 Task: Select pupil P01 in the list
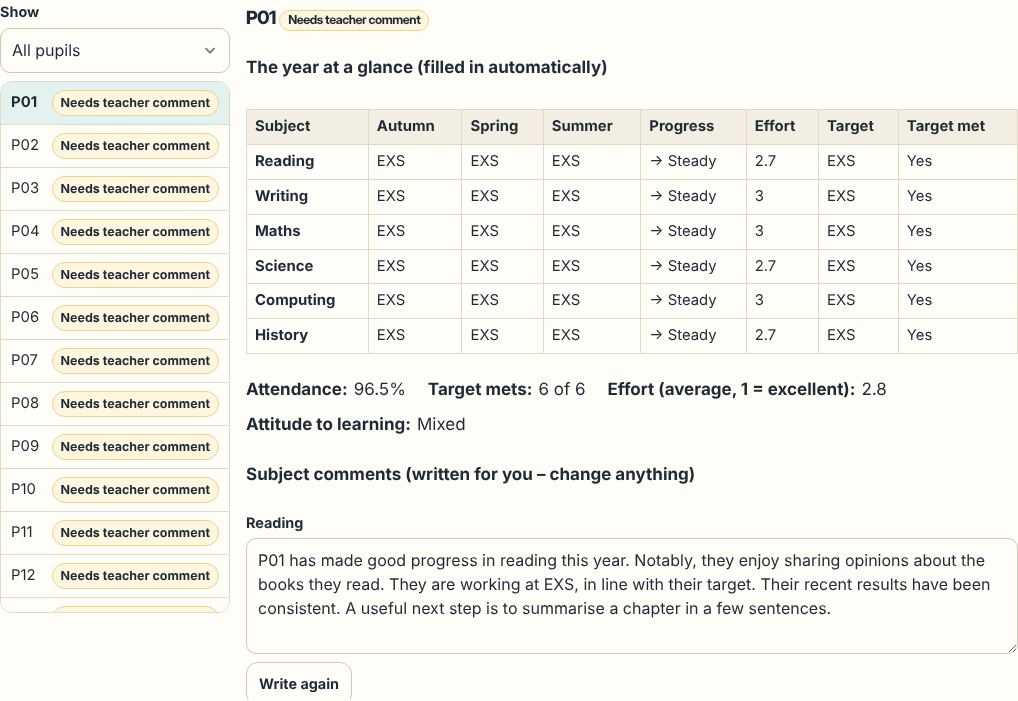(x=115, y=103)
